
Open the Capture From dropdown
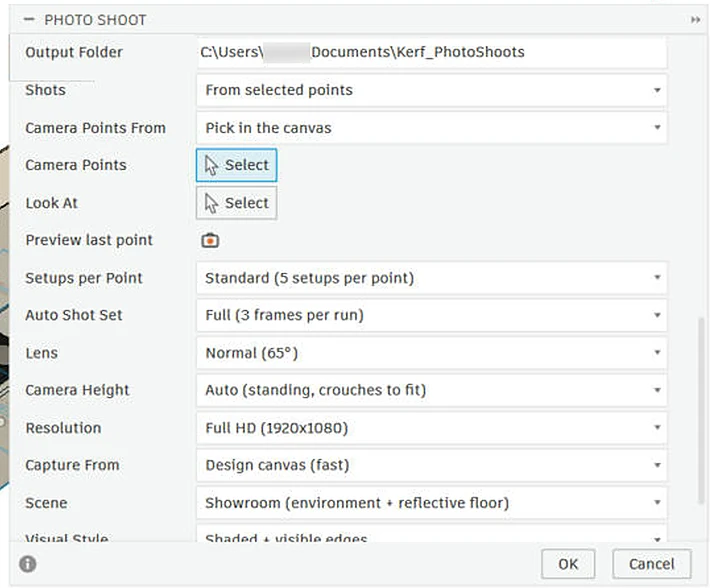click(432, 465)
